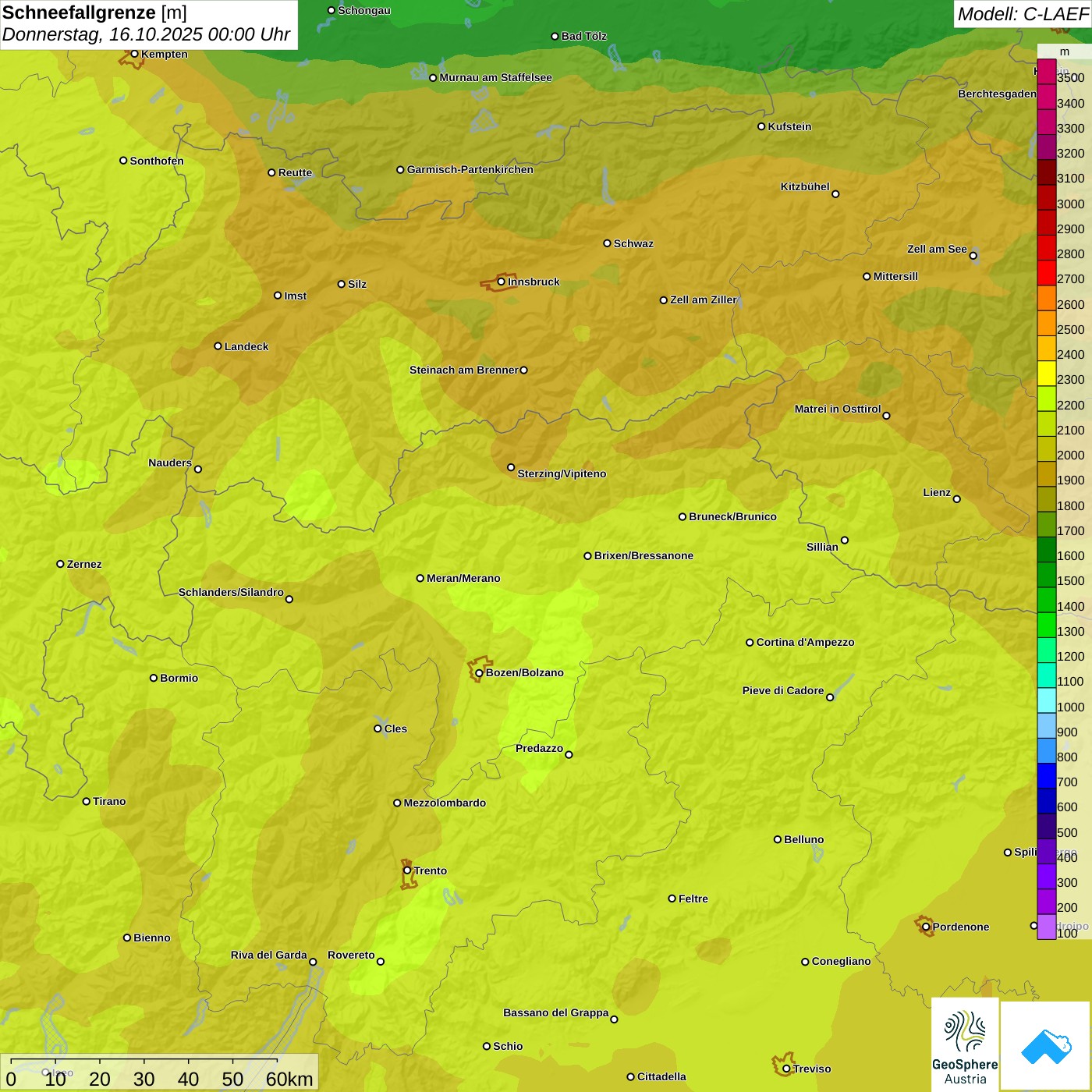Click the Bruneck/Brunico label
This screenshot has width=1092, height=1092.
(732, 516)
